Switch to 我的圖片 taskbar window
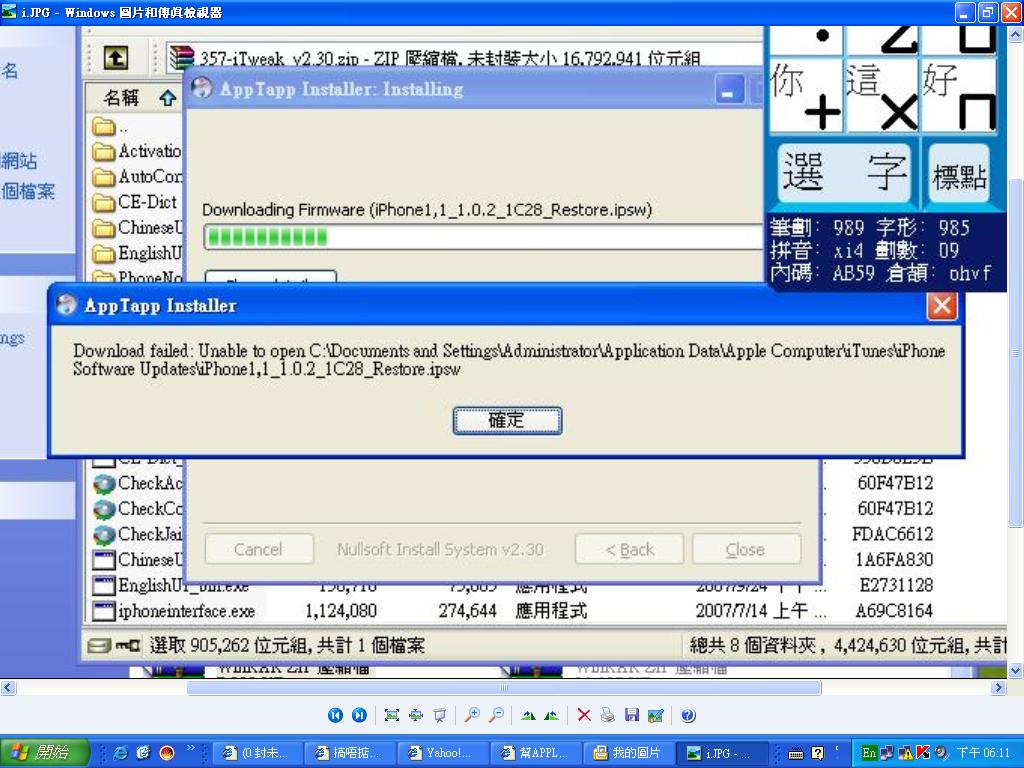 point(627,753)
